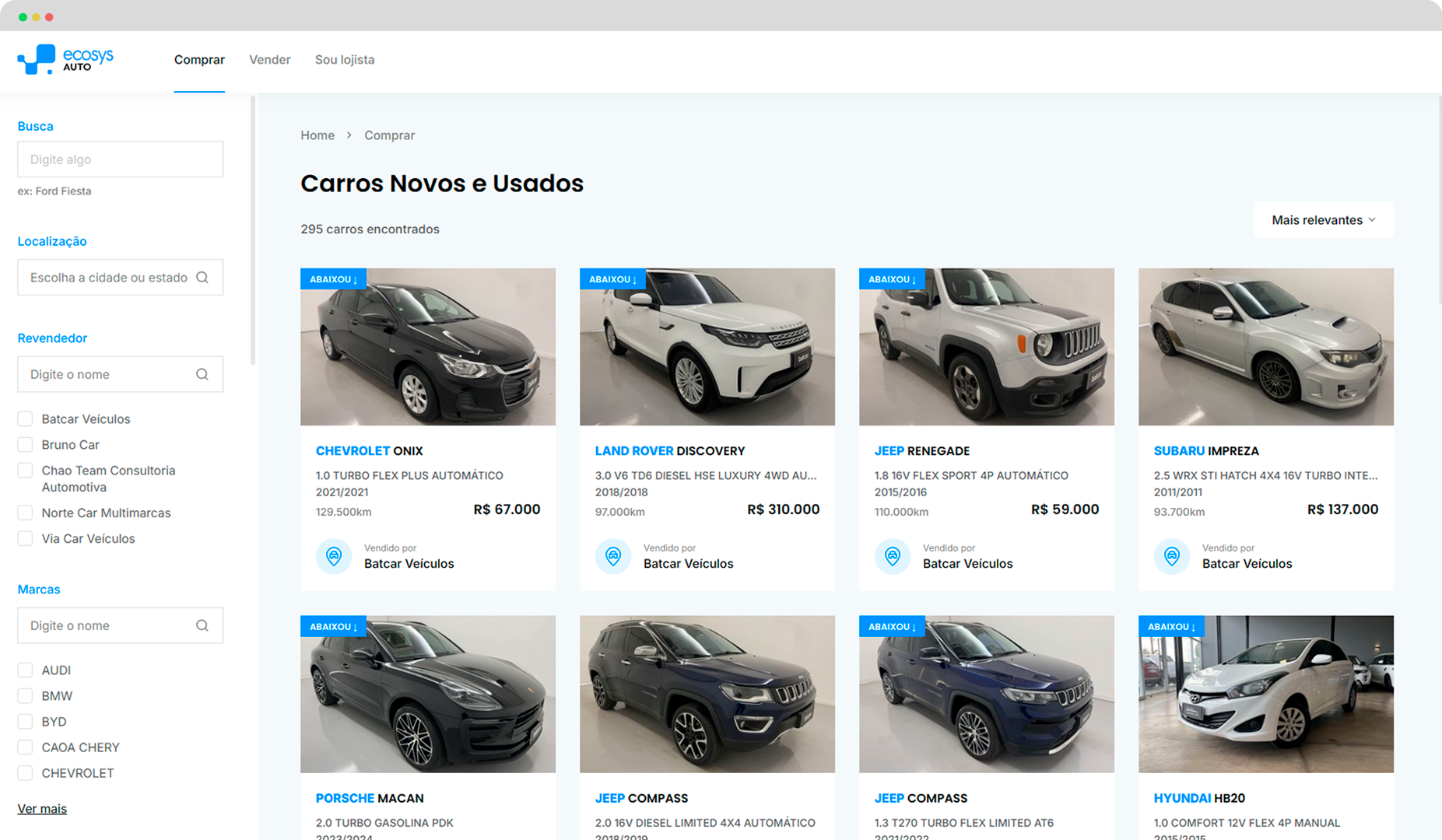Screen dimensions: 1442x840
Task: Open the Mais relevantes sort dropdown
Action: (x=1323, y=220)
